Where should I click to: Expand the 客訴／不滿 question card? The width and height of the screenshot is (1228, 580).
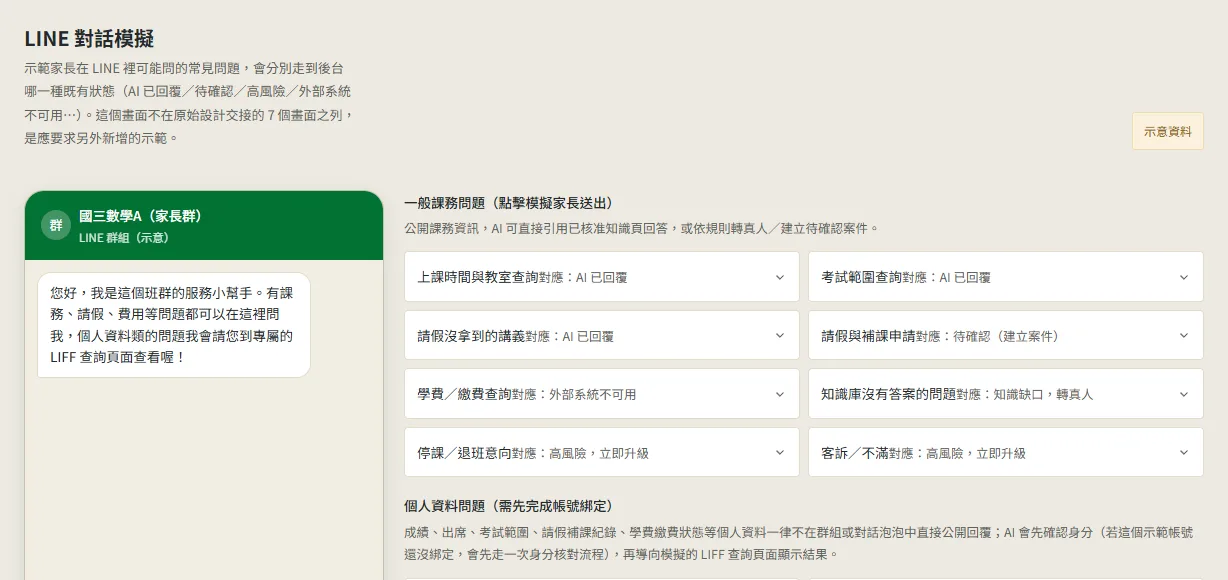tap(1005, 453)
